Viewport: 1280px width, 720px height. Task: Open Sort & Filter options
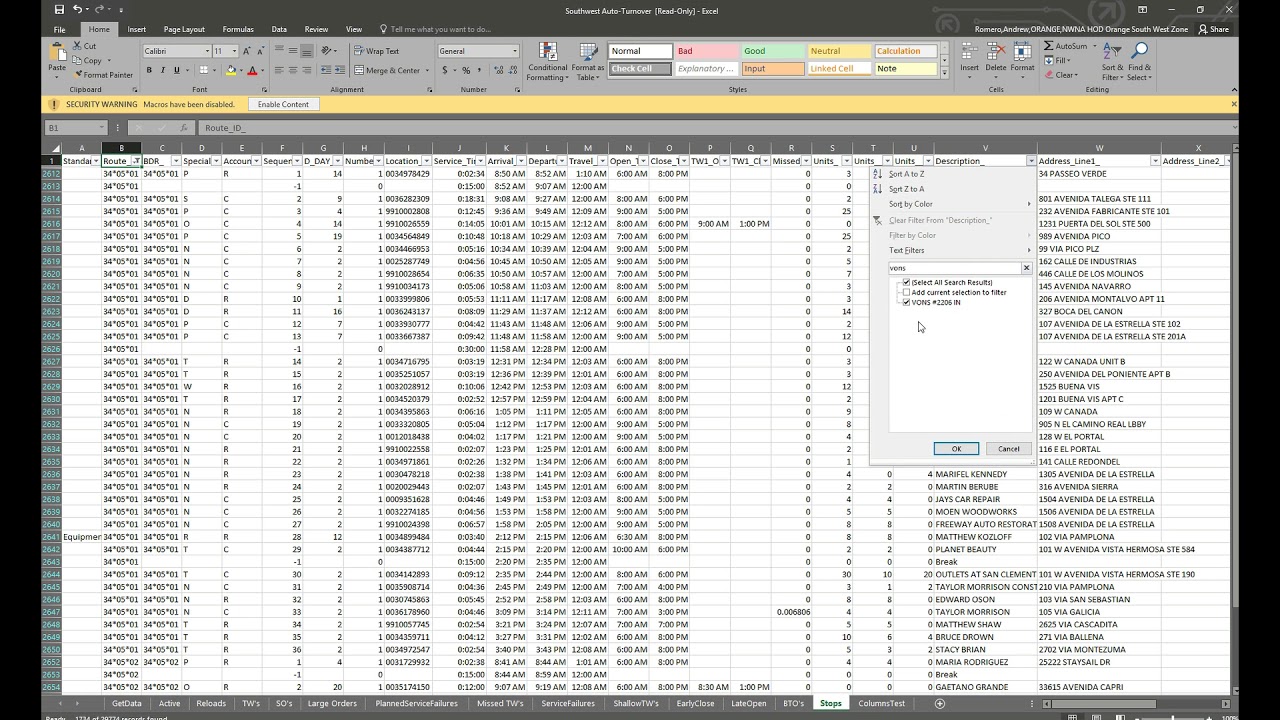click(x=1112, y=62)
